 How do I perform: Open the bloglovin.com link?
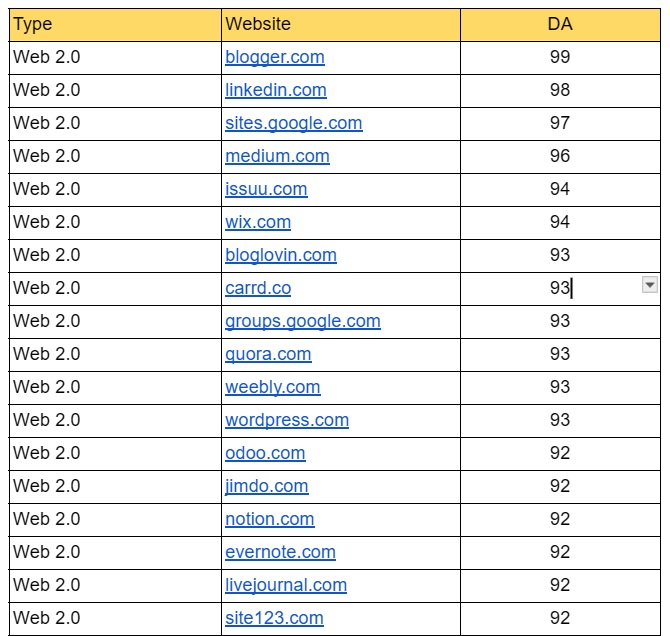point(280,255)
